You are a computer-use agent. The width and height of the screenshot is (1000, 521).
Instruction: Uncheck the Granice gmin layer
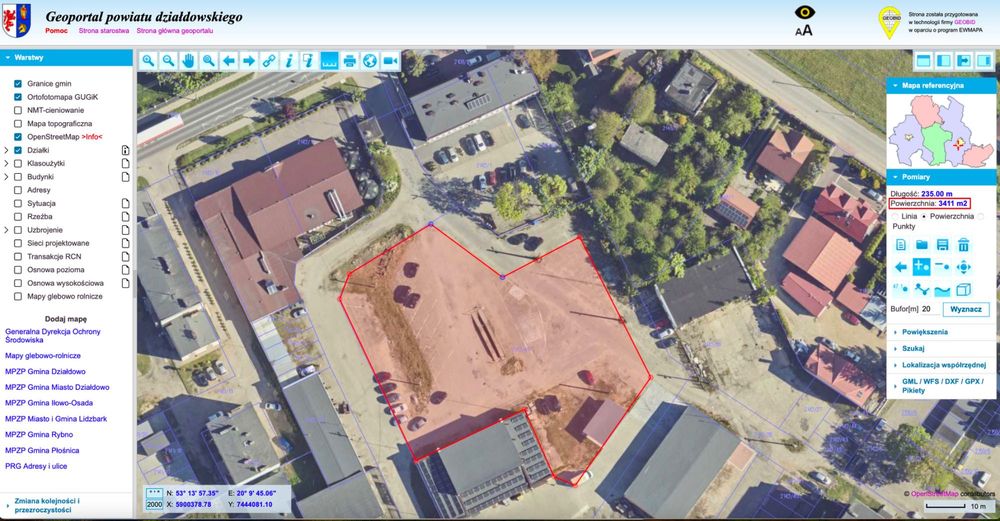pyautogui.click(x=18, y=84)
